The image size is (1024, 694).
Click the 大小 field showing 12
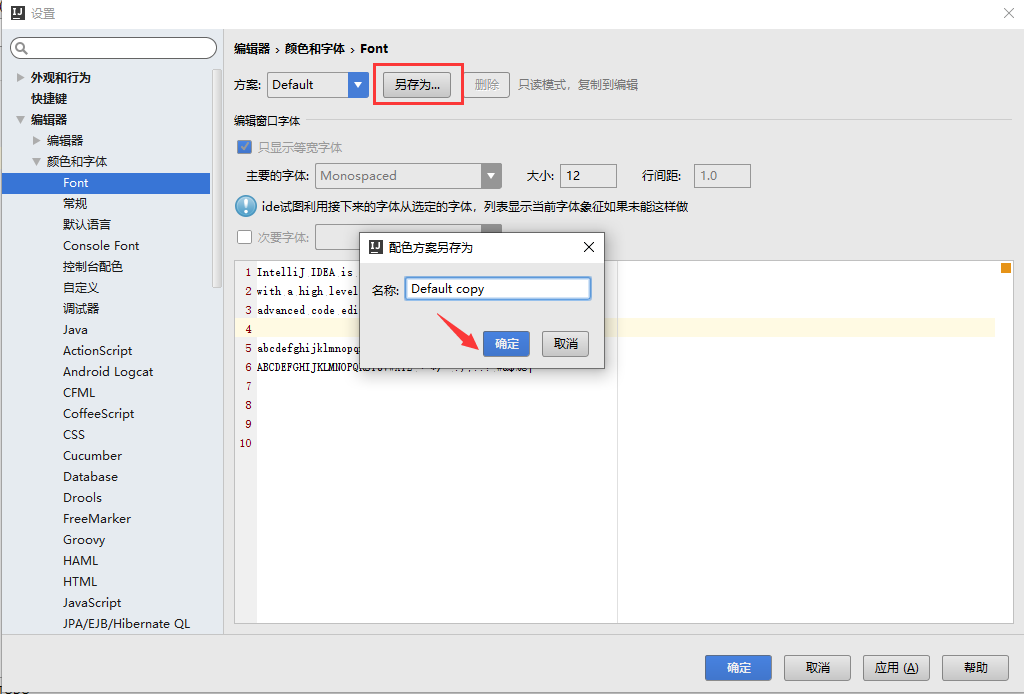pos(588,176)
